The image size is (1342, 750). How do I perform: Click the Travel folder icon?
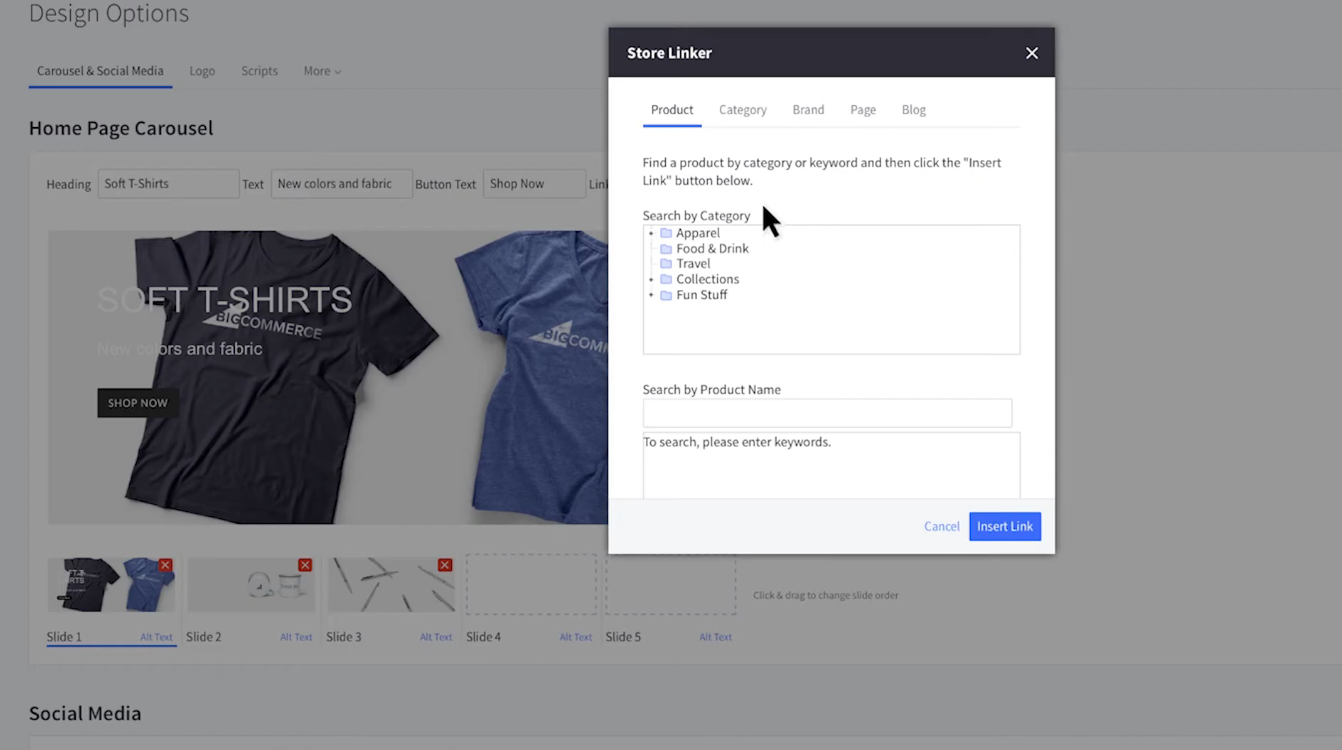point(666,264)
